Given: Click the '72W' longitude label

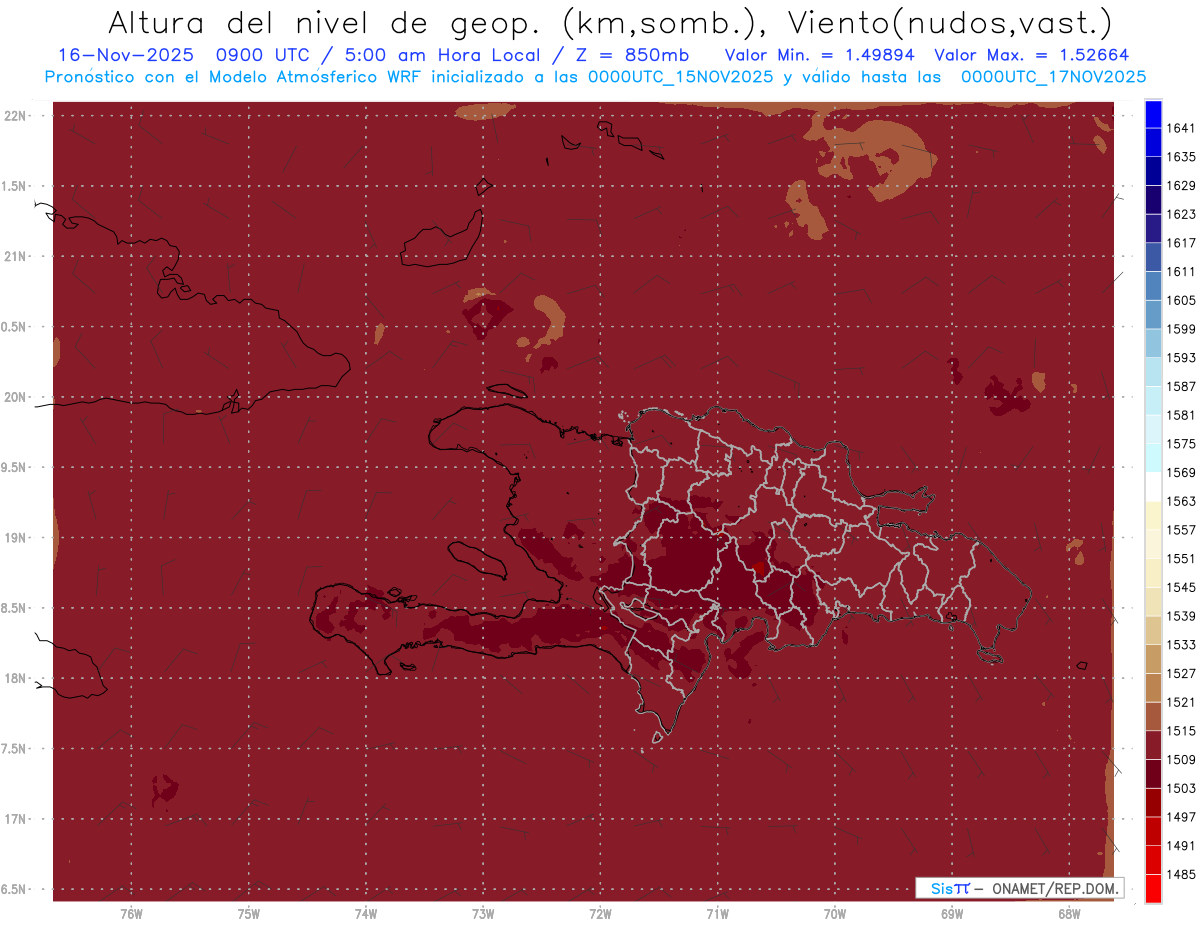Looking at the screenshot, I should tap(600, 912).
